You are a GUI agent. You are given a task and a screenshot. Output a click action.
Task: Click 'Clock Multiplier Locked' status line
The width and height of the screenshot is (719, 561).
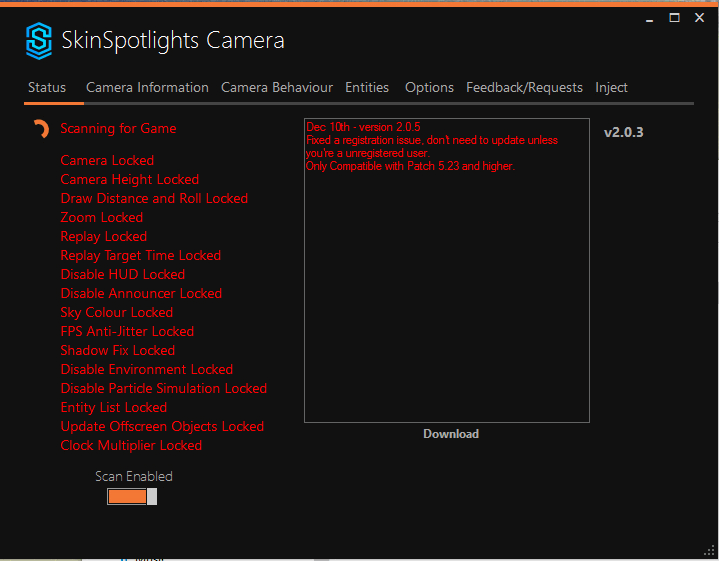coord(131,446)
